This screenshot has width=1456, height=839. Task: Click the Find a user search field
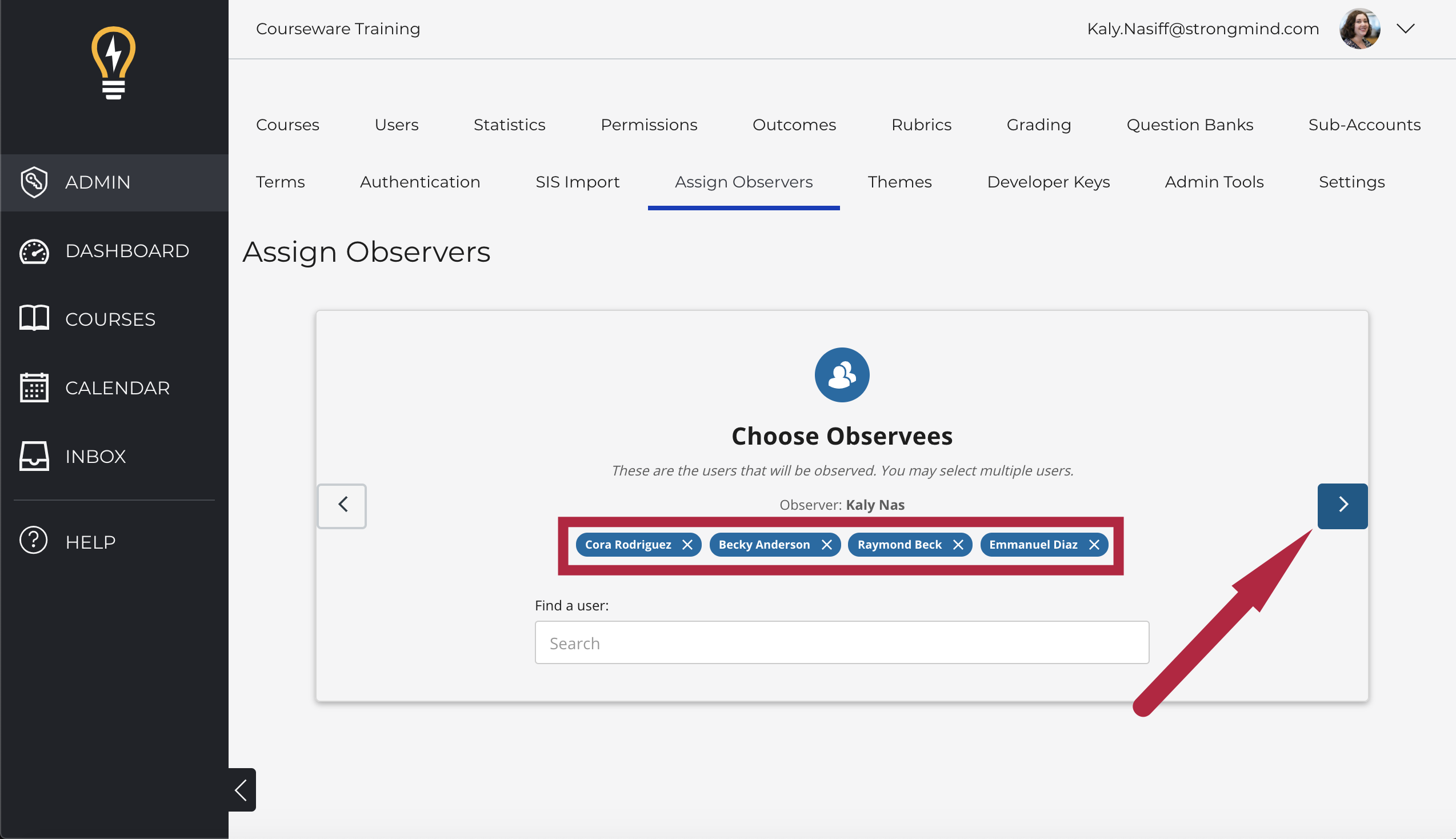pyautogui.click(x=842, y=642)
